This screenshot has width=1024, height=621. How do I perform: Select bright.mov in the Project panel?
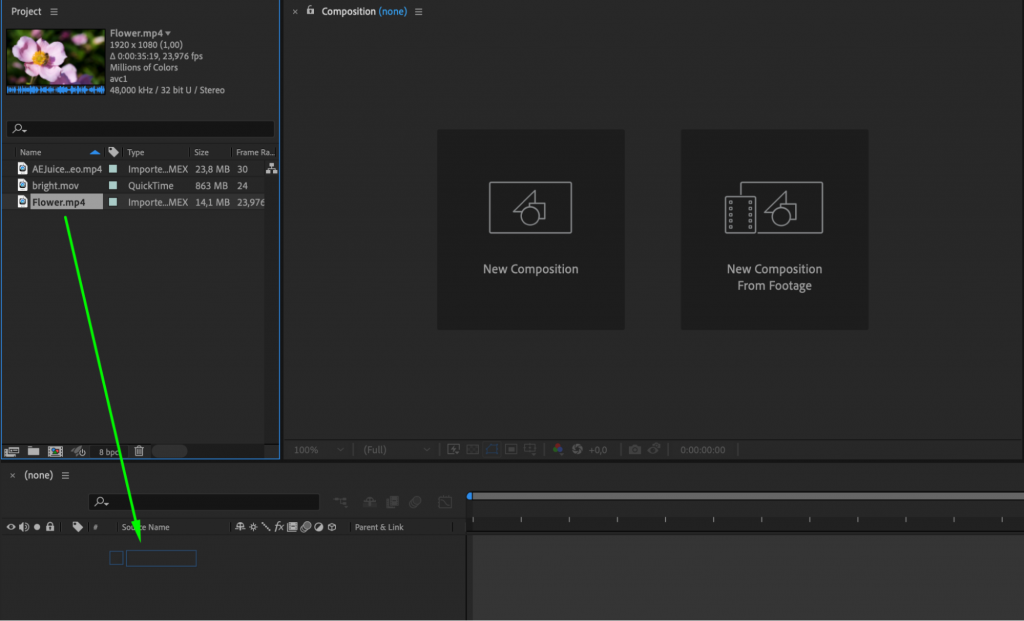(x=55, y=185)
